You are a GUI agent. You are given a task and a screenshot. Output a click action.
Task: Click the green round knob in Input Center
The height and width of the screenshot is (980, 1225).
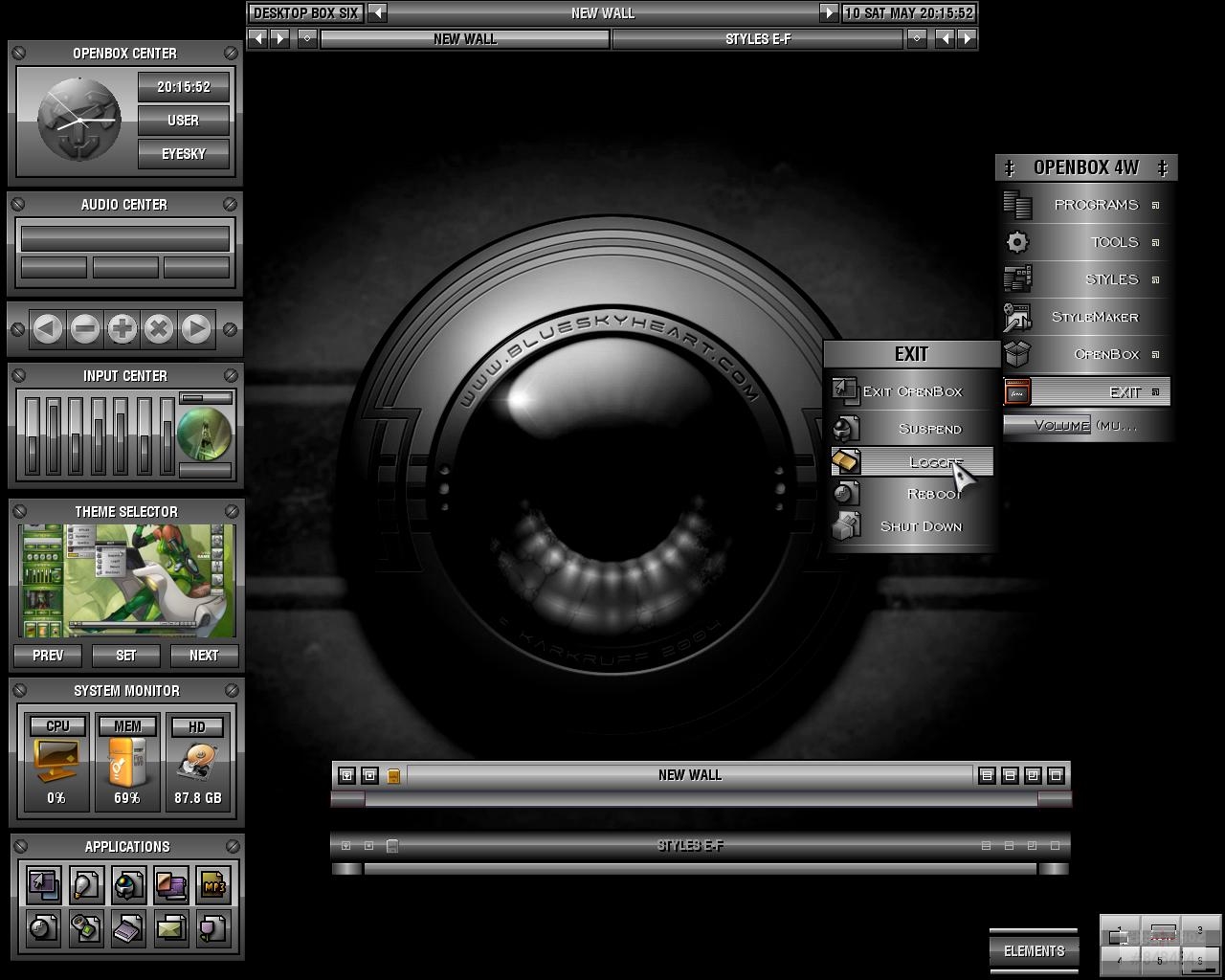[x=204, y=433]
